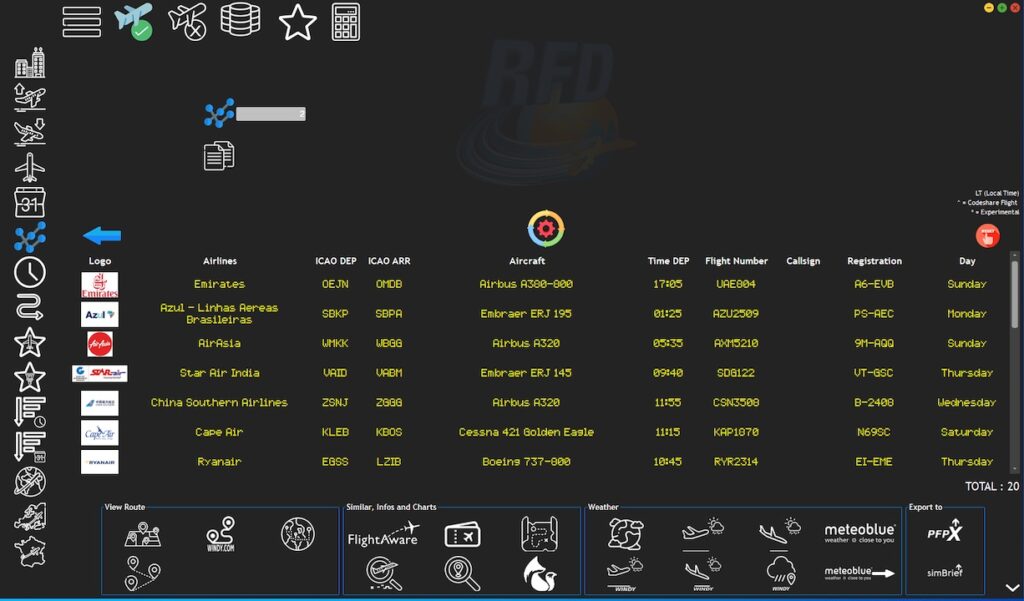The height and width of the screenshot is (601, 1024).
Task: Select the star with airplane sidebar icon
Action: point(30,342)
